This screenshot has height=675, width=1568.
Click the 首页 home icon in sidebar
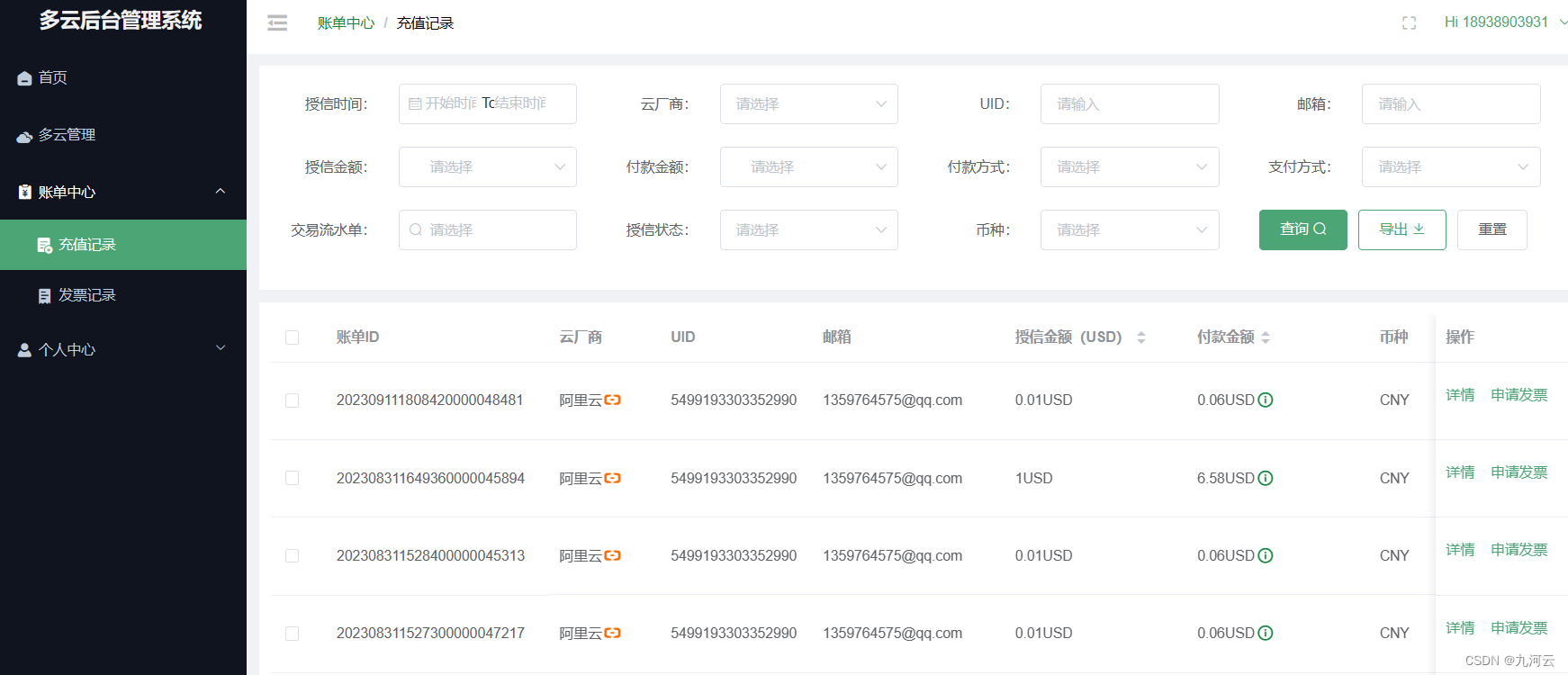coord(25,78)
